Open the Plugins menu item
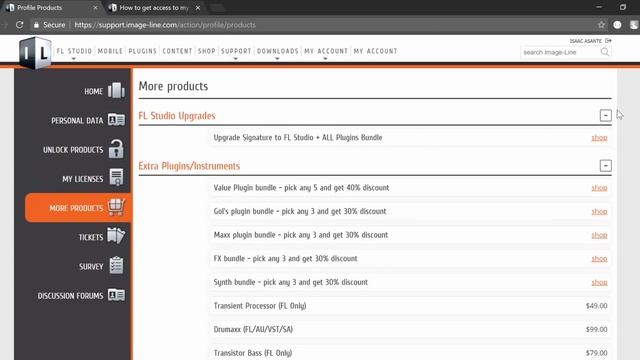 pos(142,51)
